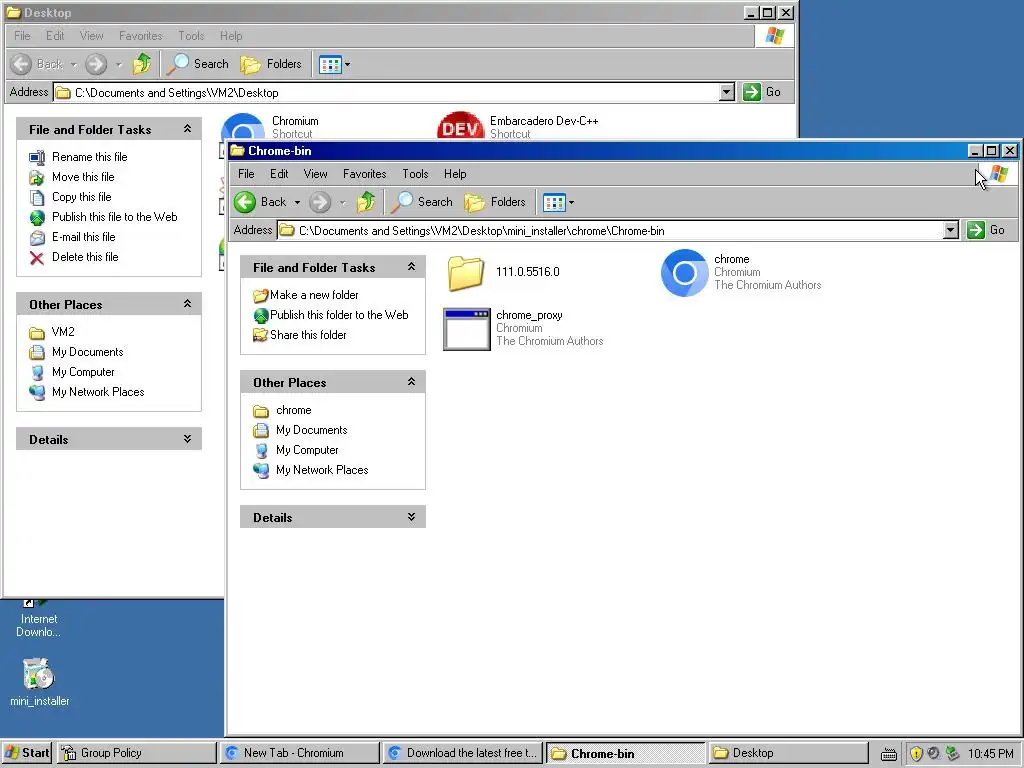Click Rename this file in Desktop window
Screen dimensions: 1024x768
tap(89, 157)
